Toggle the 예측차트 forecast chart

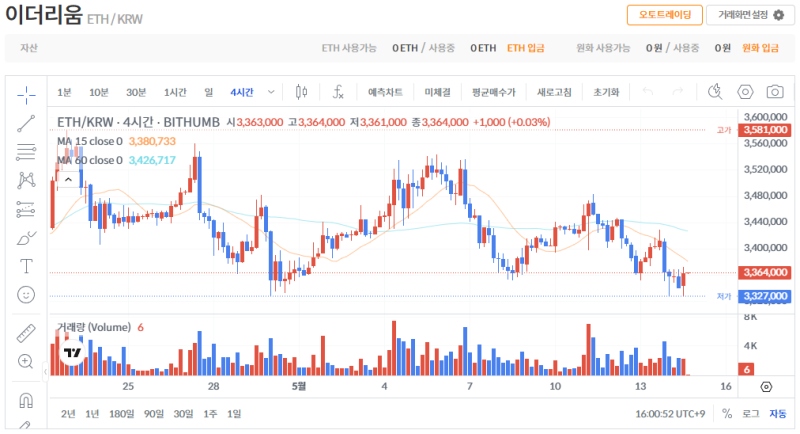[385, 92]
